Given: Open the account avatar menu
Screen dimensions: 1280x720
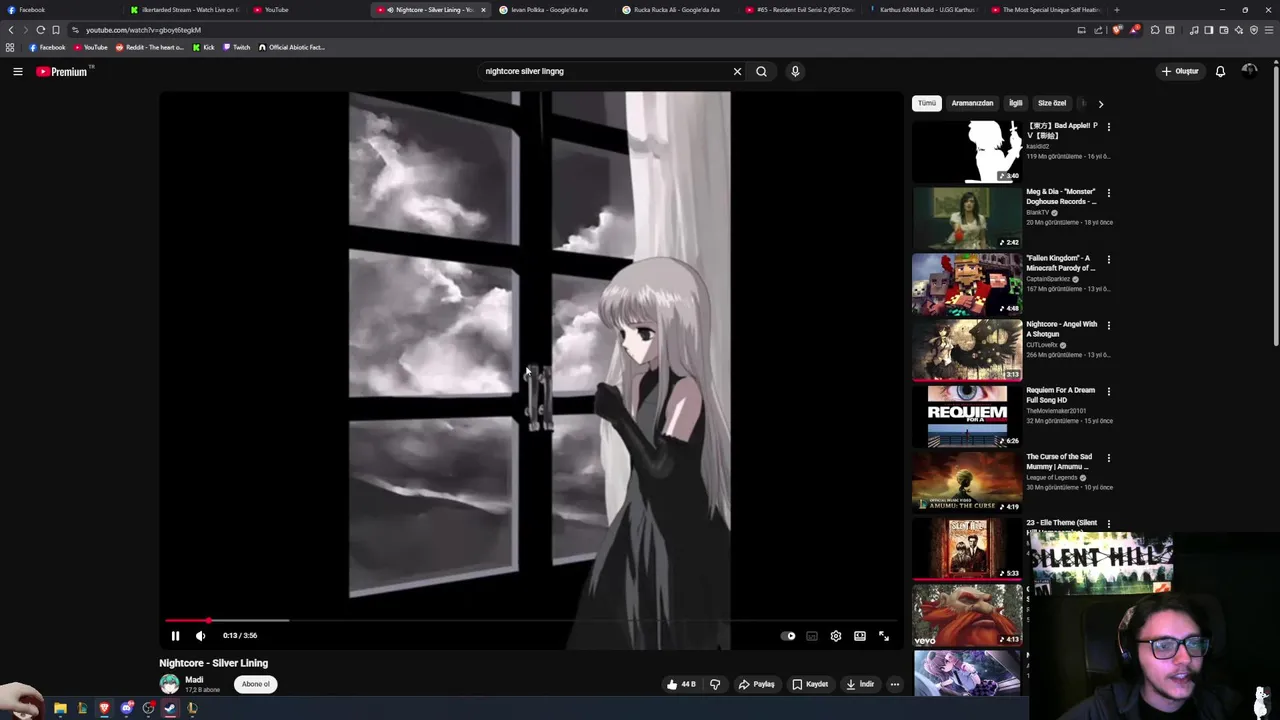Looking at the screenshot, I should point(1250,71).
